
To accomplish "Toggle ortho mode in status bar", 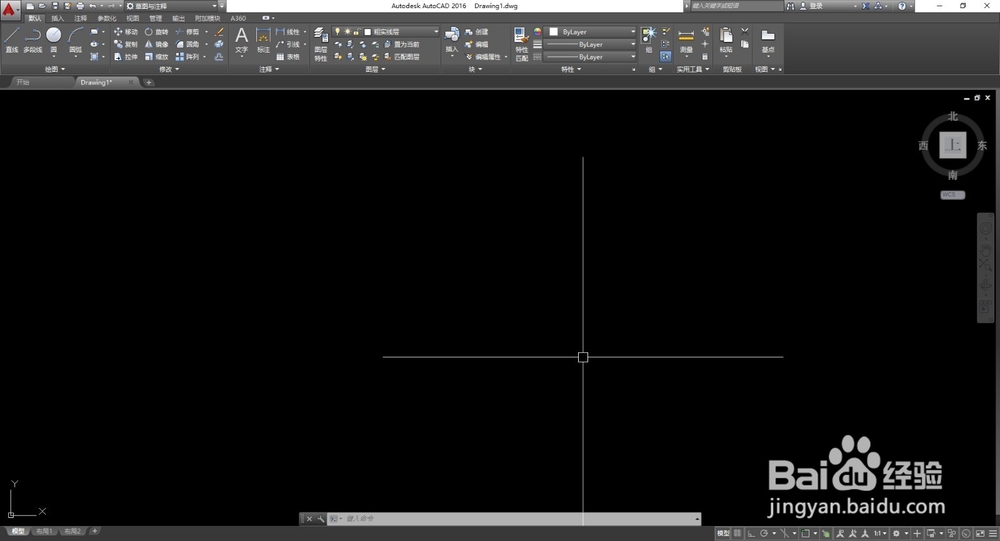I will (x=751, y=533).
